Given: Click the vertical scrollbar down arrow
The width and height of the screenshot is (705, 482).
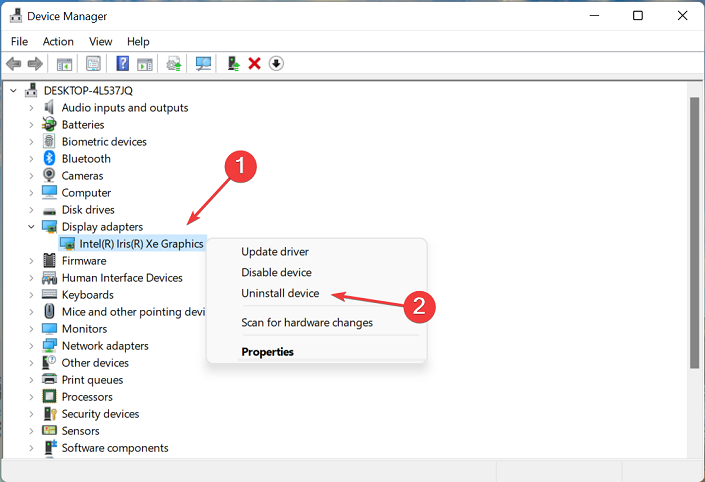Looking at the screenshot, I should pyautogui.click(x=695, y=450).
